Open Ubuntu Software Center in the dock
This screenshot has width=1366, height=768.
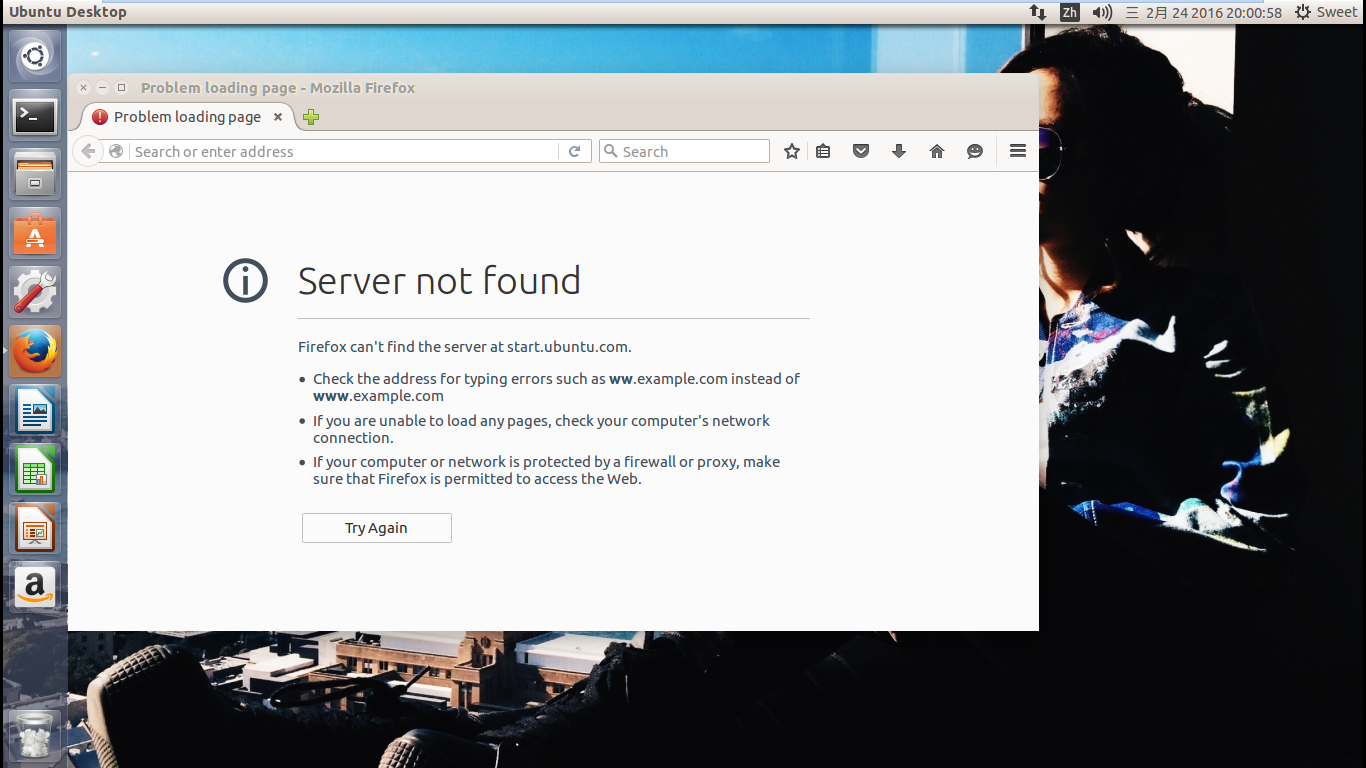click(x=35, y=234)
